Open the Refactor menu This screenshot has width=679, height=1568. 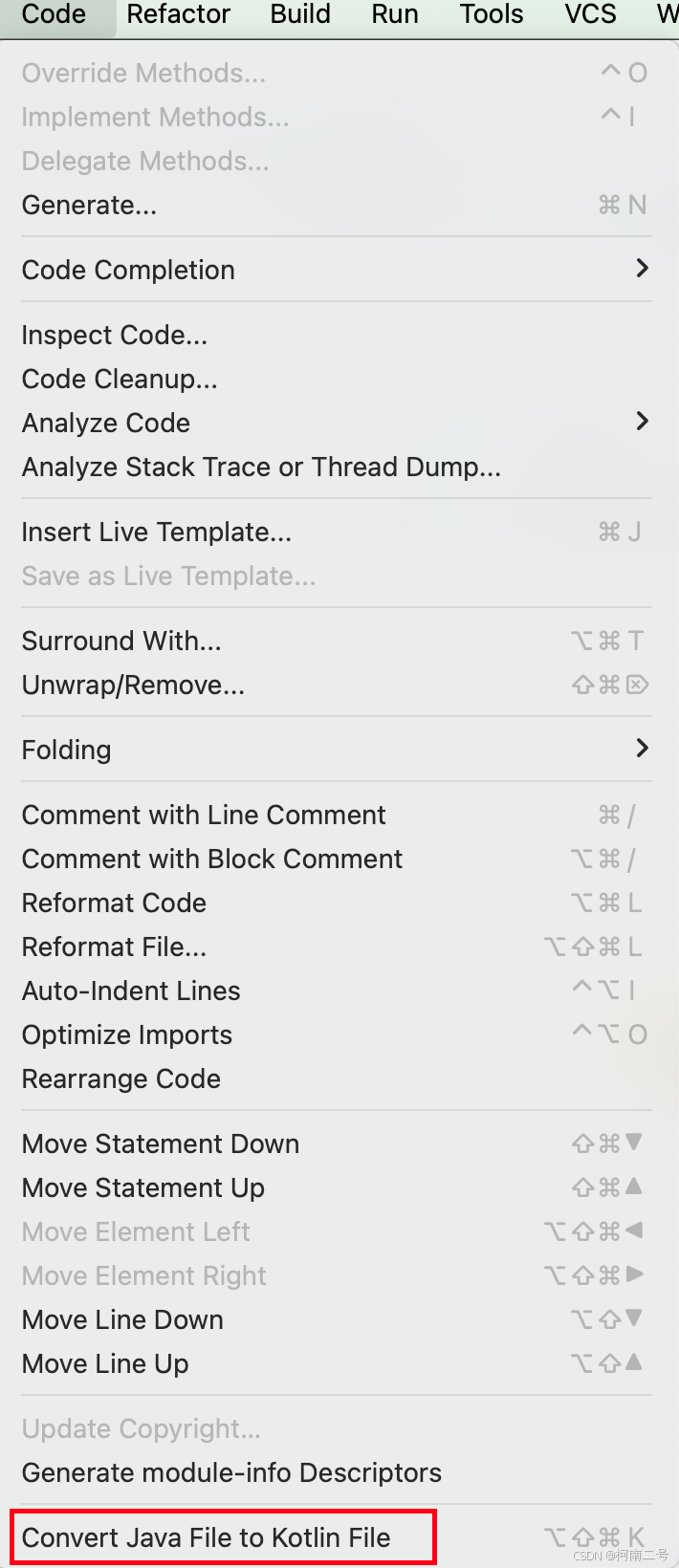178,14
